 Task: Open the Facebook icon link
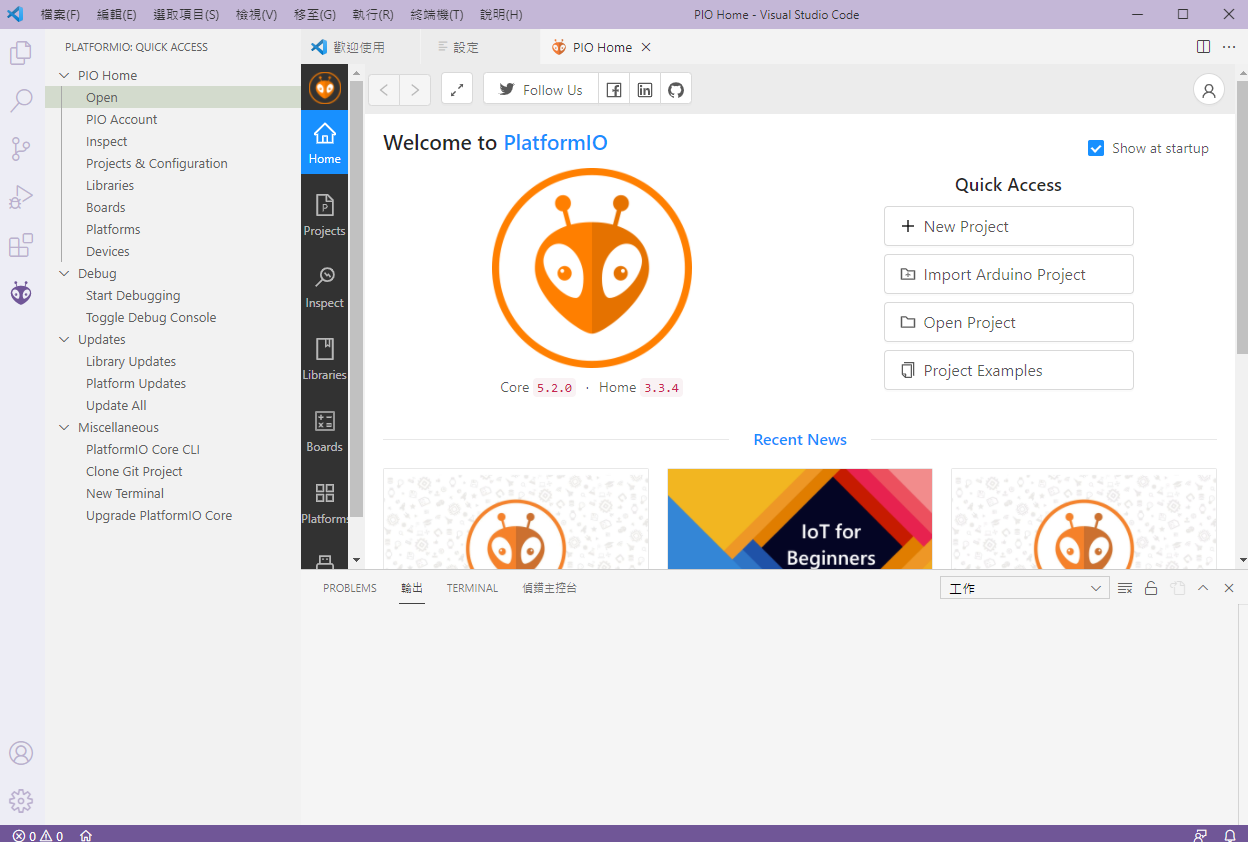pos(614,89)
